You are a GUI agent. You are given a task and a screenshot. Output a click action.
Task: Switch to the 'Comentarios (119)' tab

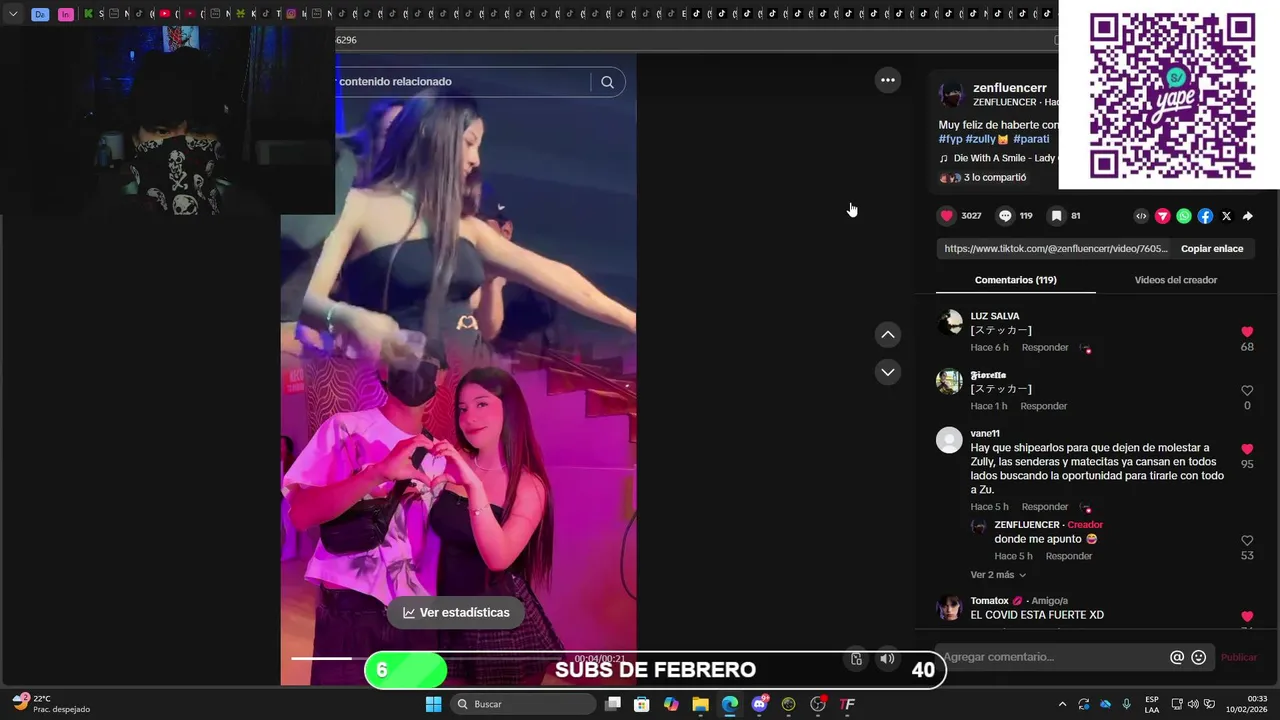[1015, 280]
